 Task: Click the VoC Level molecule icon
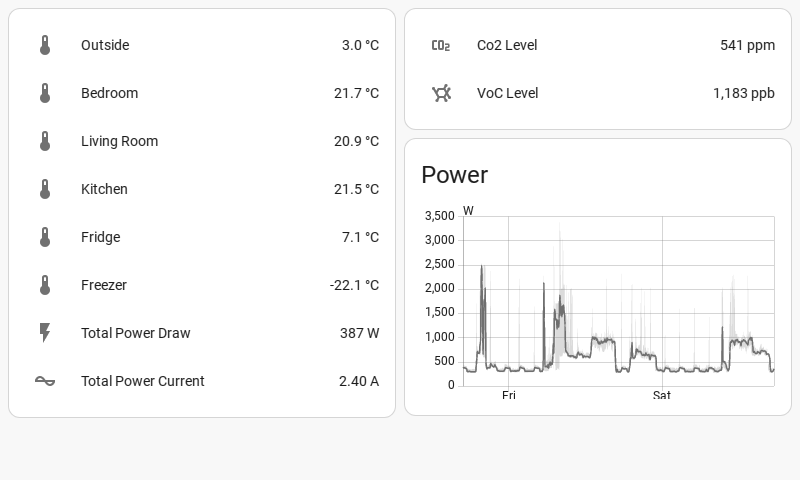point(441,93)
